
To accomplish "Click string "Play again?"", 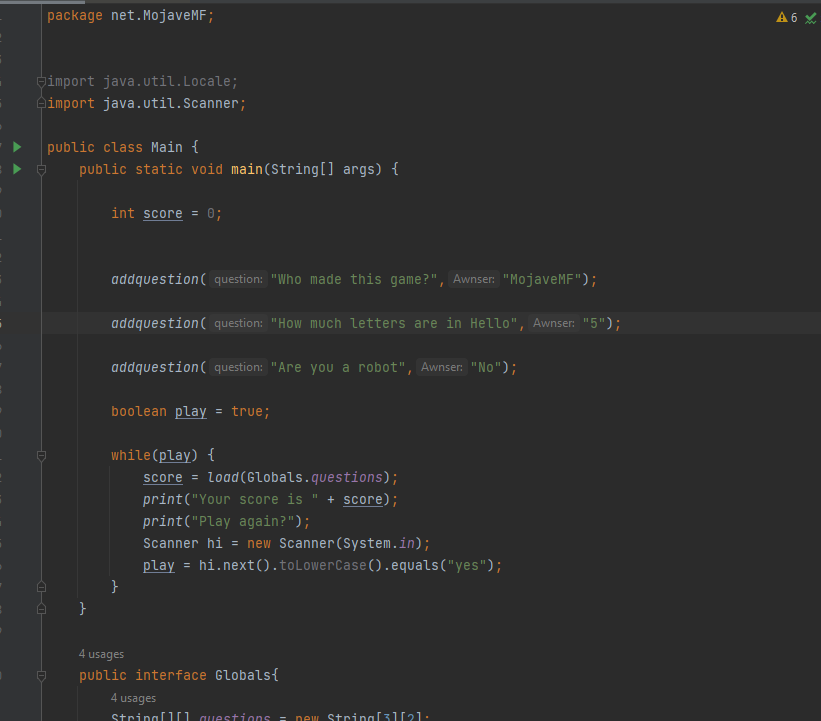I will (x=242, y=522).
